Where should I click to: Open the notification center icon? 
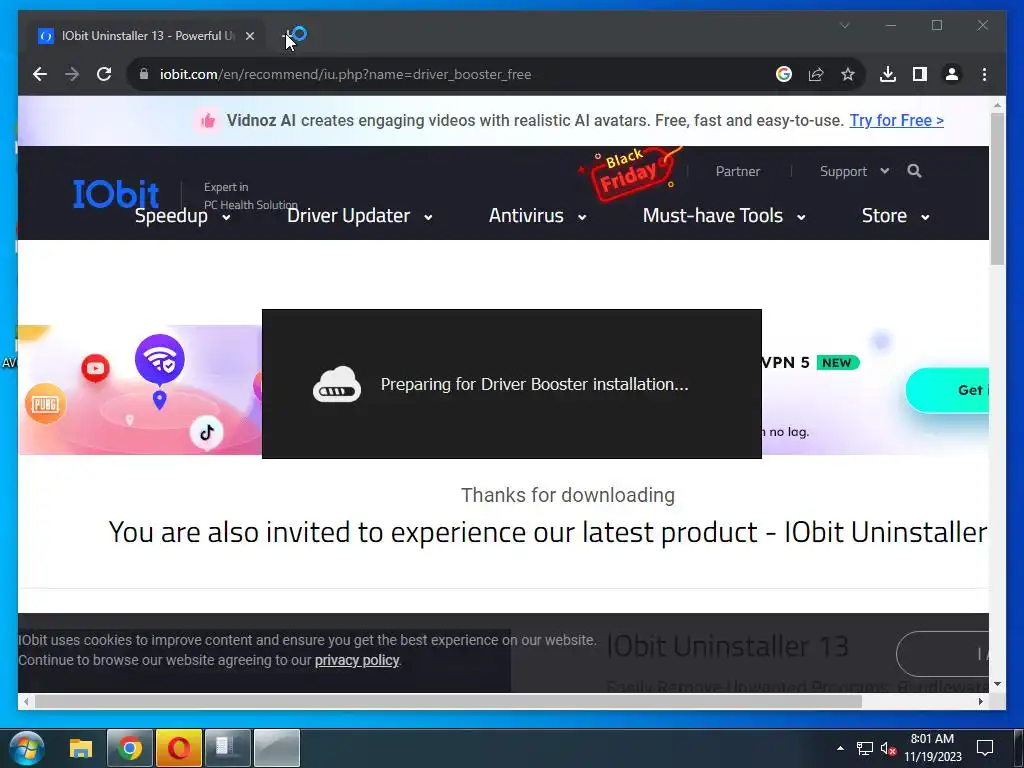point(984,748)
